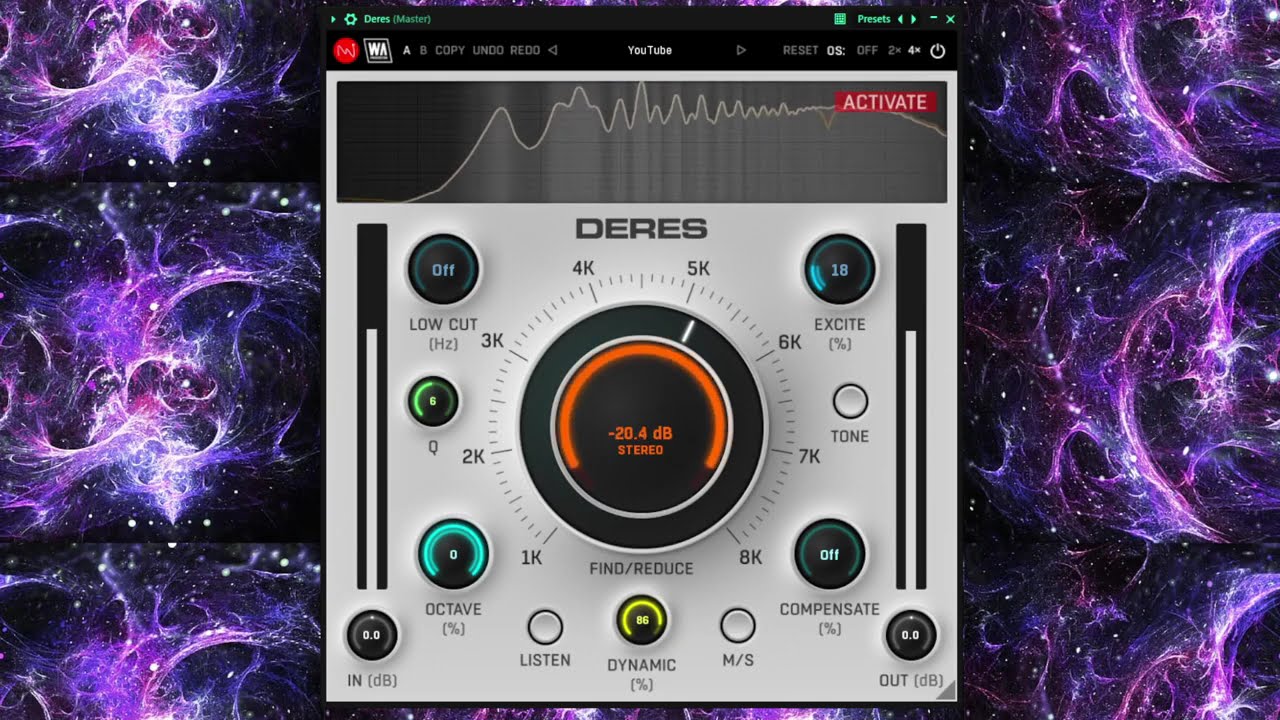This screenshot has height=720, width=1280.
Task: Click the red round logo icon
Action: click(x=346, y=50)
